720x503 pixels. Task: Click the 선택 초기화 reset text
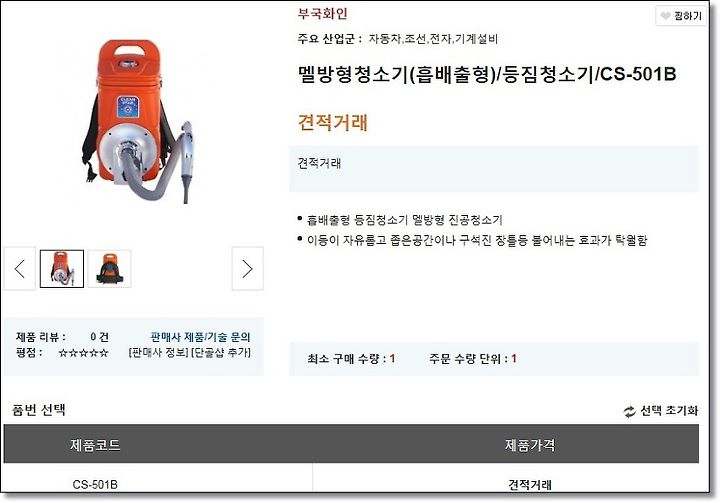coord(669,410)
